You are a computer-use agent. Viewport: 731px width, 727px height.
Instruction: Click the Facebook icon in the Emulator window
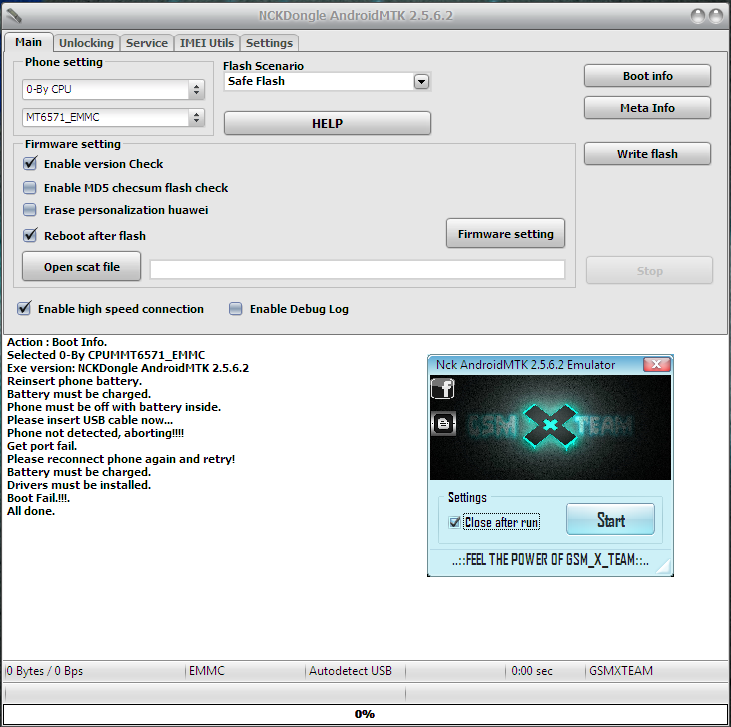pos(442,388)
